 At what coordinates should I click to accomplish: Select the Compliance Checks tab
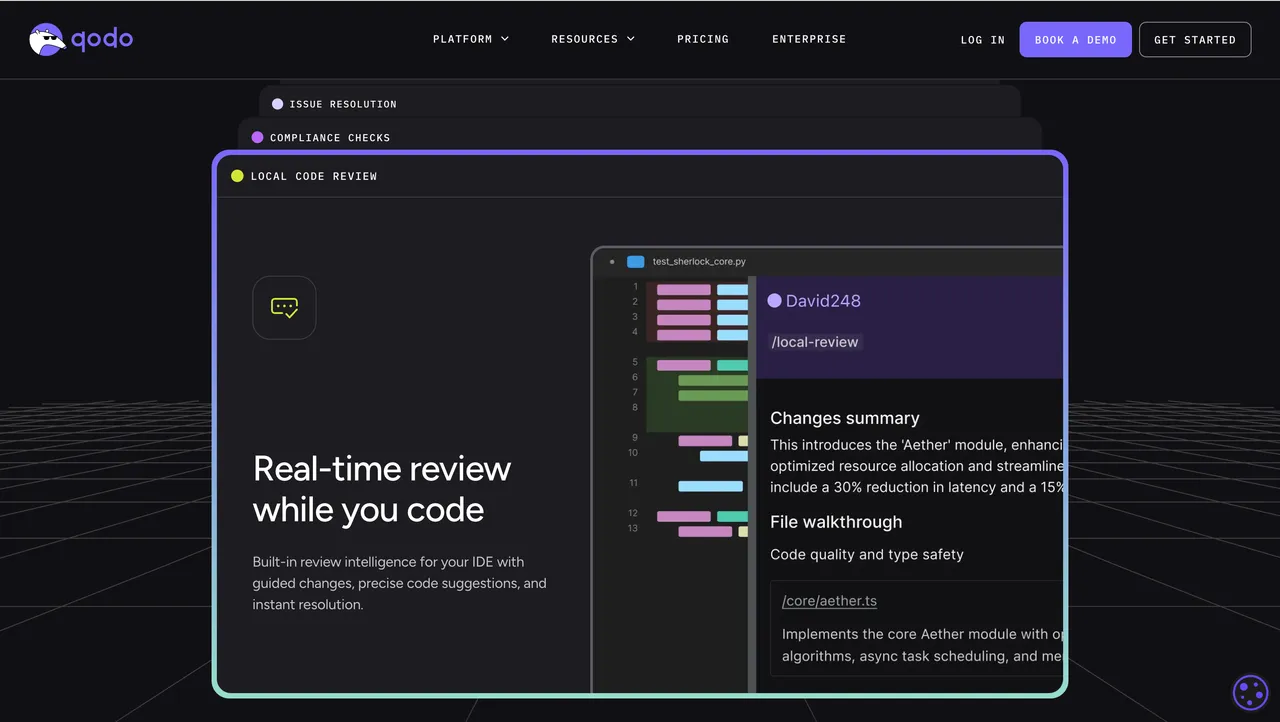pyautogui.click(x=330, y=138)
